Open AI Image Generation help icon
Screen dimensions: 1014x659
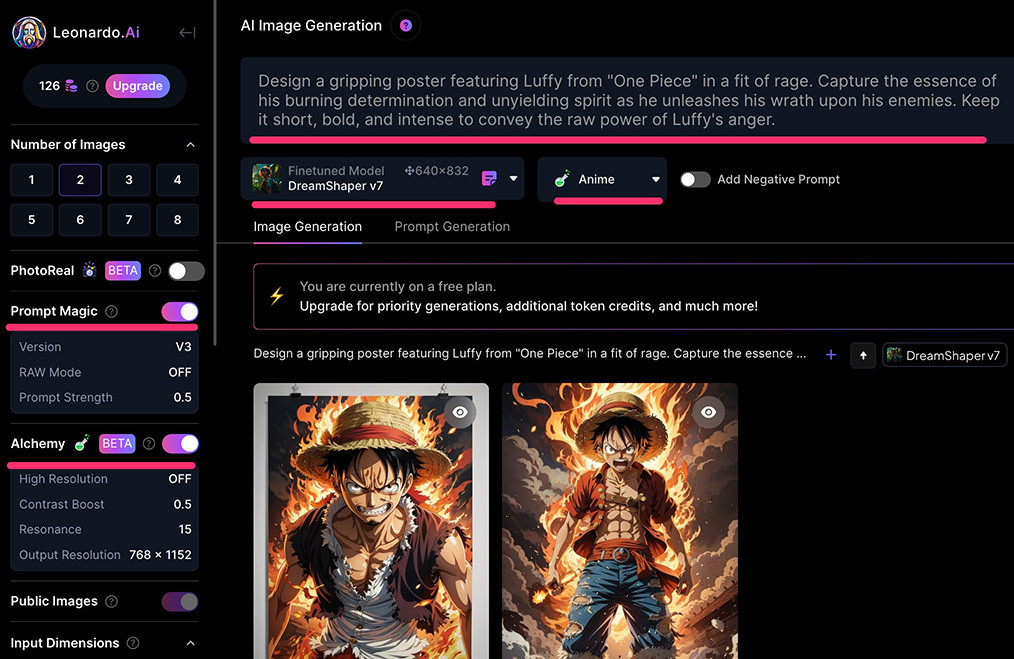pos(405,26)
